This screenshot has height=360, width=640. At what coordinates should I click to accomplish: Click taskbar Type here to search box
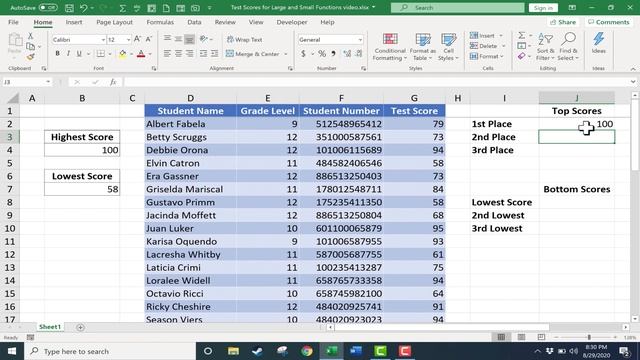coord(110,351)
